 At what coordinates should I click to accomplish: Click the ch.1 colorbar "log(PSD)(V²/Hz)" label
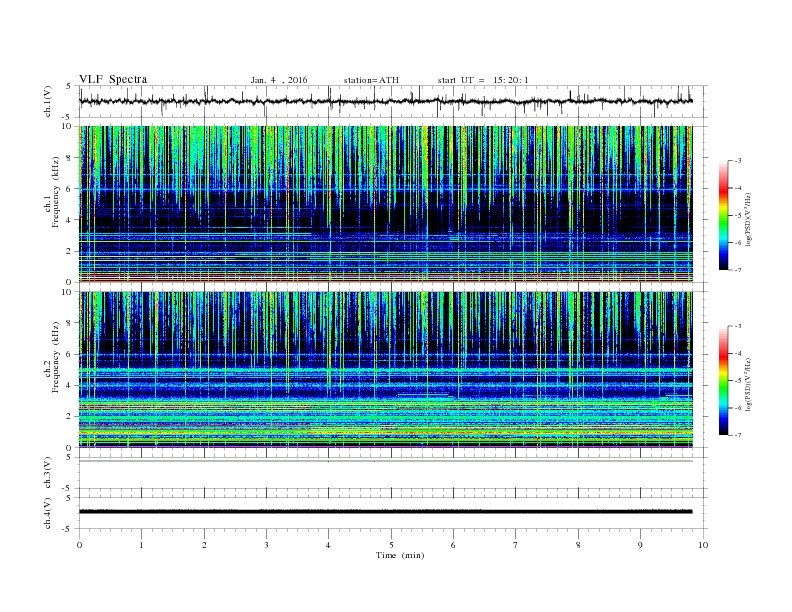[x=748, y=220]
